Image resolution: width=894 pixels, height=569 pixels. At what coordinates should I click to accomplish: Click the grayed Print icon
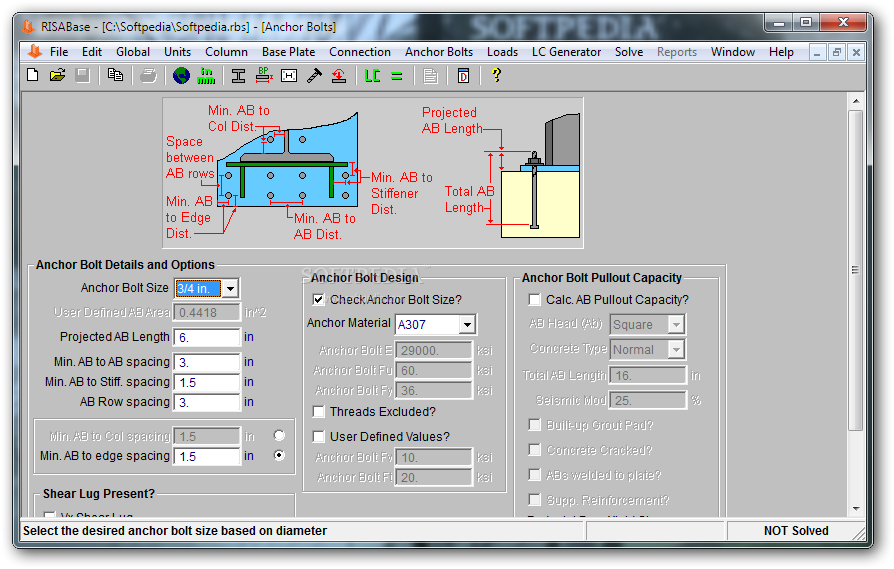(148, 75)
